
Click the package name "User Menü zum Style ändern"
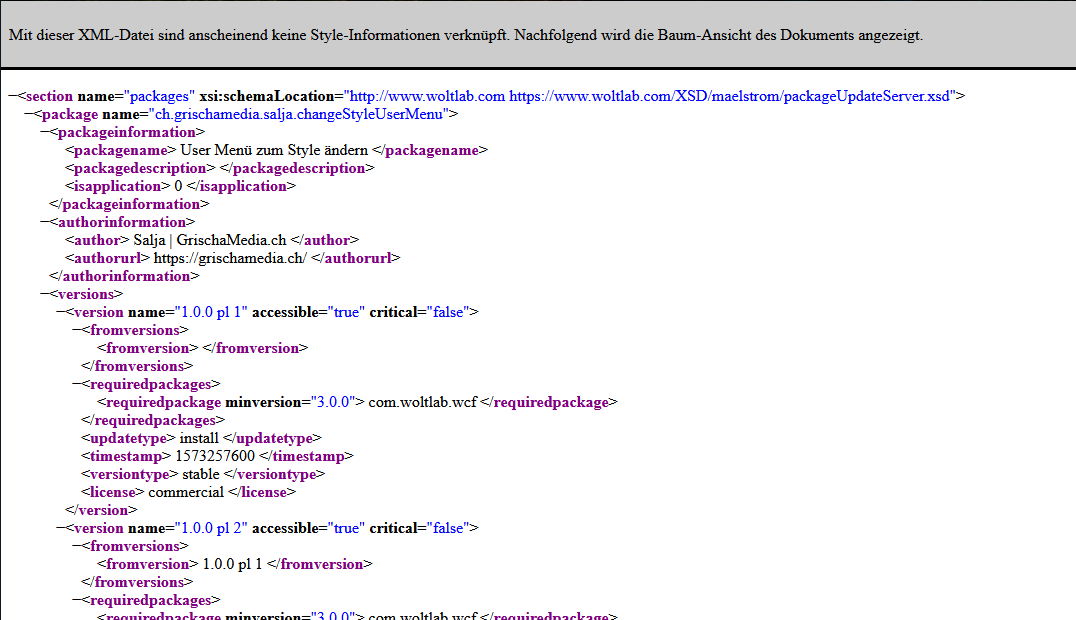[x=273, y=151]
